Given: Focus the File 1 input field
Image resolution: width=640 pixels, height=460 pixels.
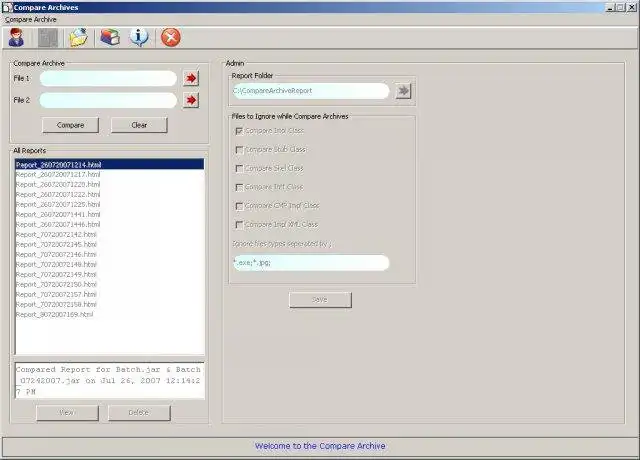Looking at the screenshot, I should tap(108, 78).
